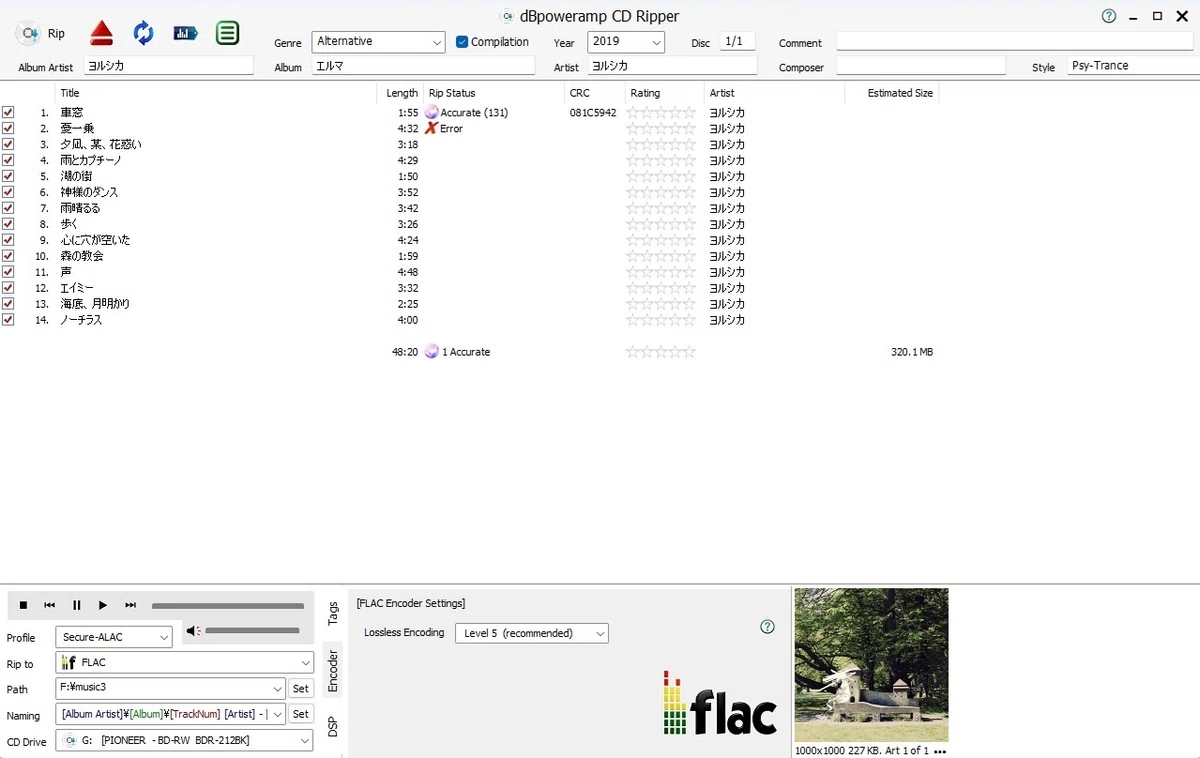Open the Genre dropdown showing Alternative
This screenshot has height=758, width=1200.
378,42
